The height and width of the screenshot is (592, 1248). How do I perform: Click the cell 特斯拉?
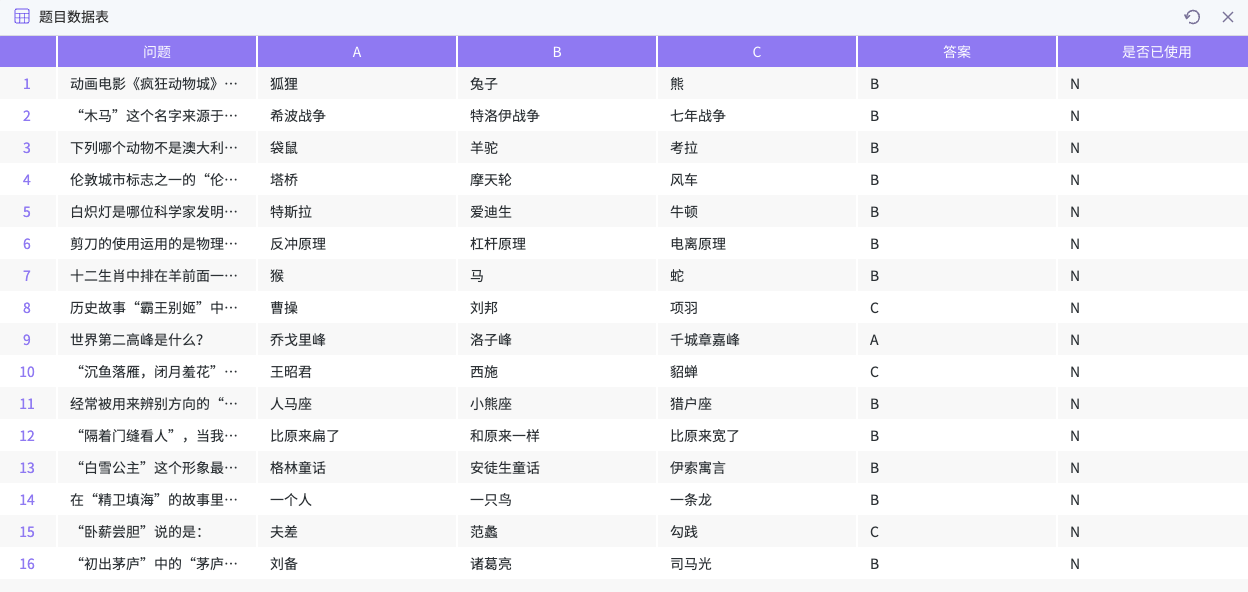tap(357, 212)
